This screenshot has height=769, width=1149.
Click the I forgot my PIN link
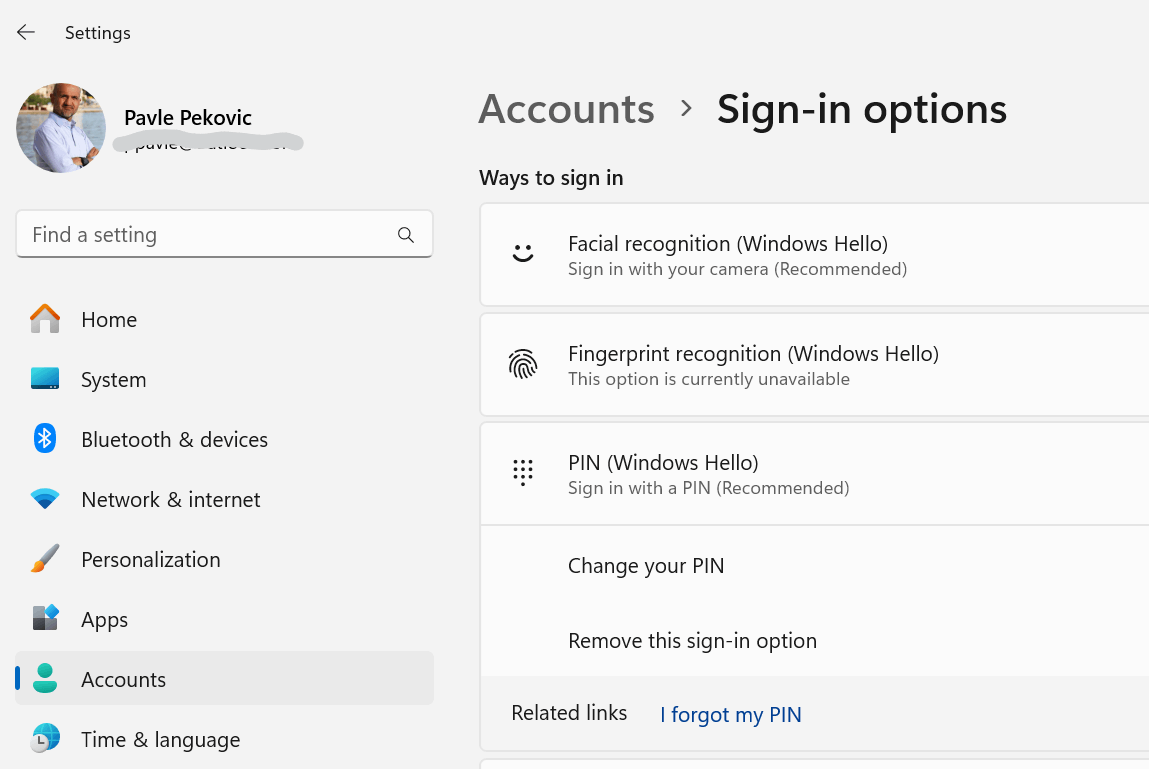(x=731, y=715)
